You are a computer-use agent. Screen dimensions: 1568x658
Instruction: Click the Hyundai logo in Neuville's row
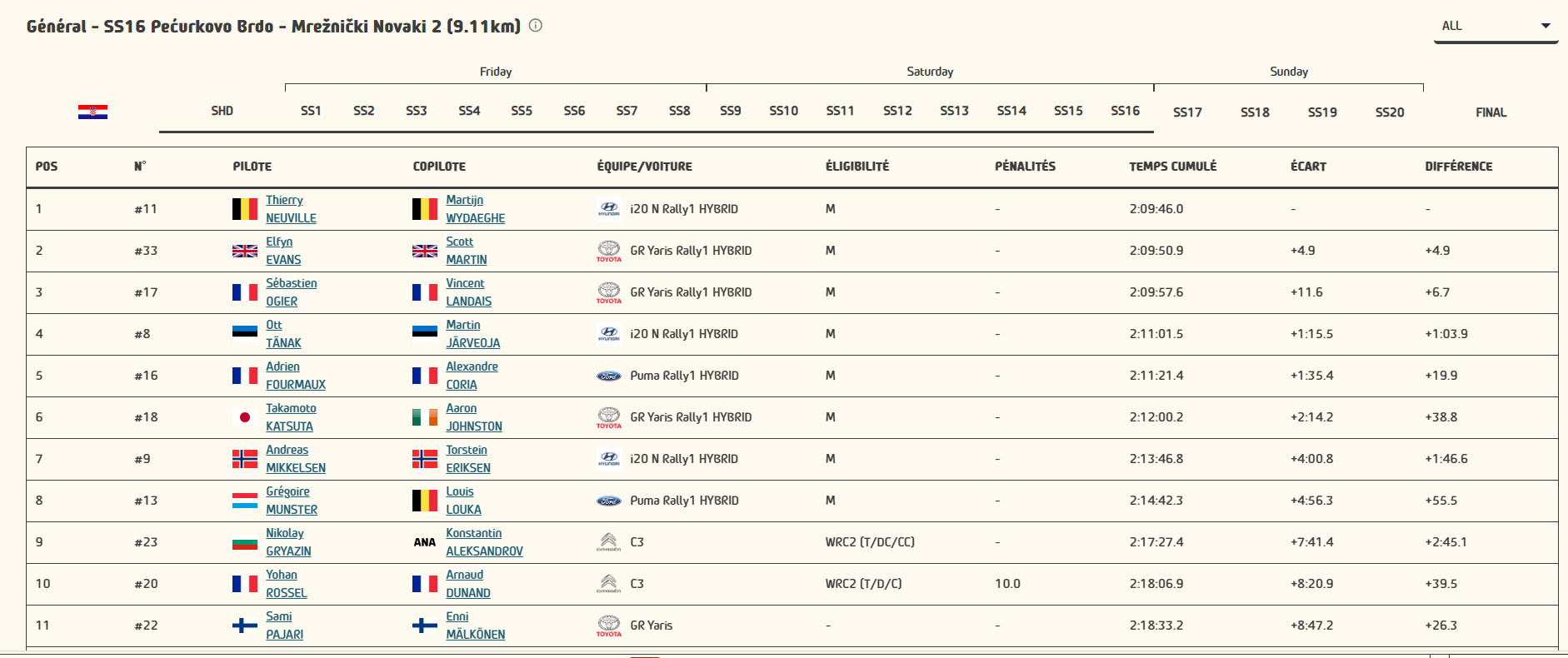(x=609, y=209)
